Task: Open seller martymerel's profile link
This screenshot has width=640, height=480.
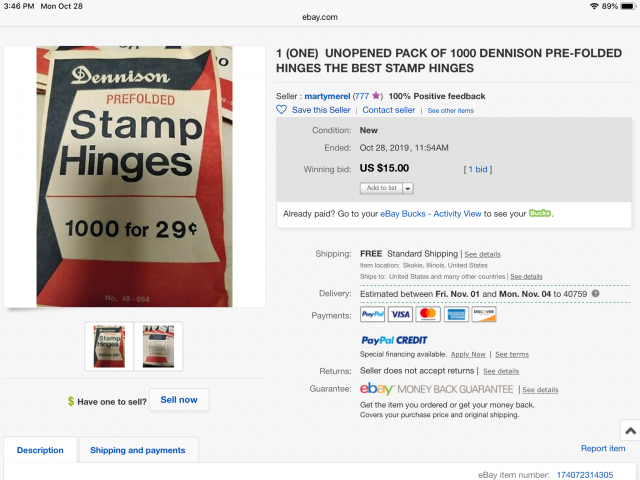Action: coord(327,96)
